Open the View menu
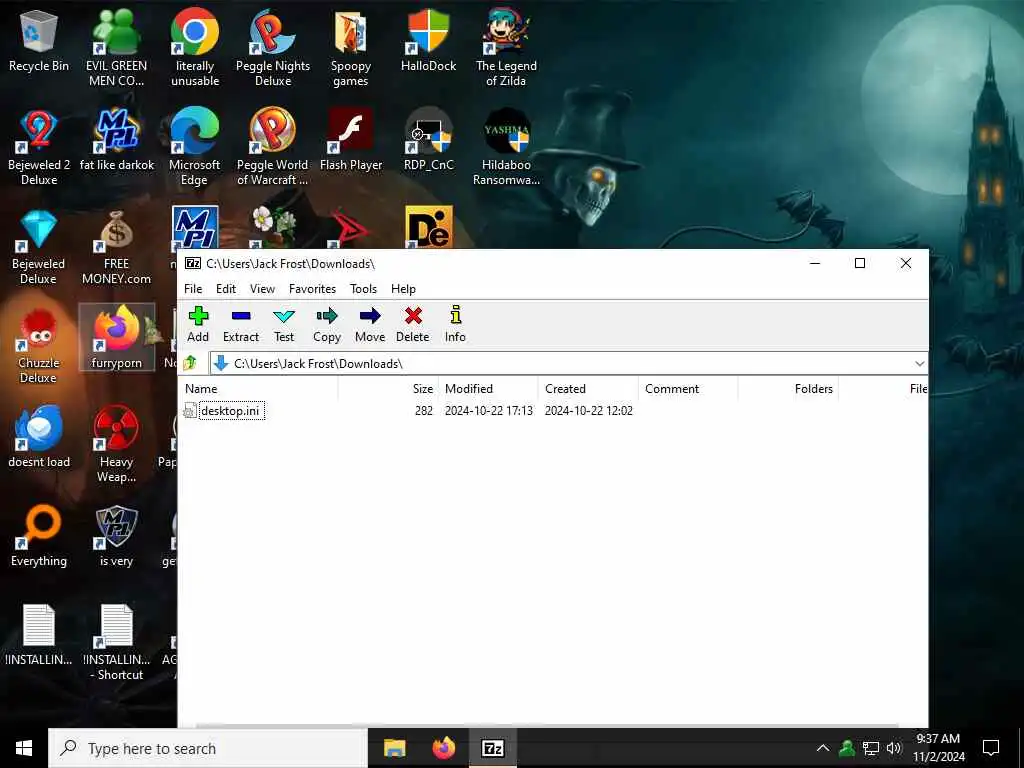Screen dimensions: 1024x768 pyautogui.click(x=262, y=289)
